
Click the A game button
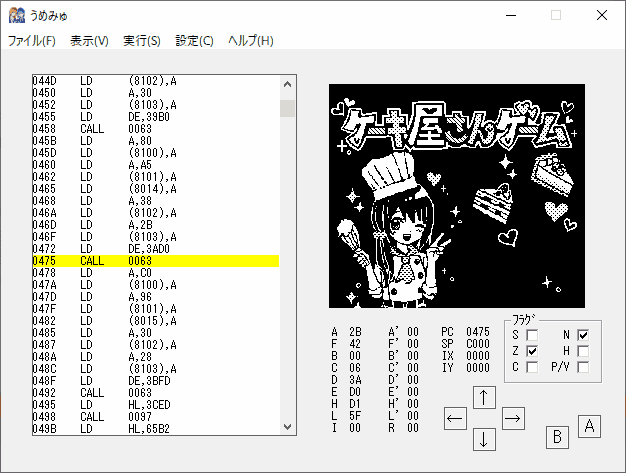[x=589, y=426]
